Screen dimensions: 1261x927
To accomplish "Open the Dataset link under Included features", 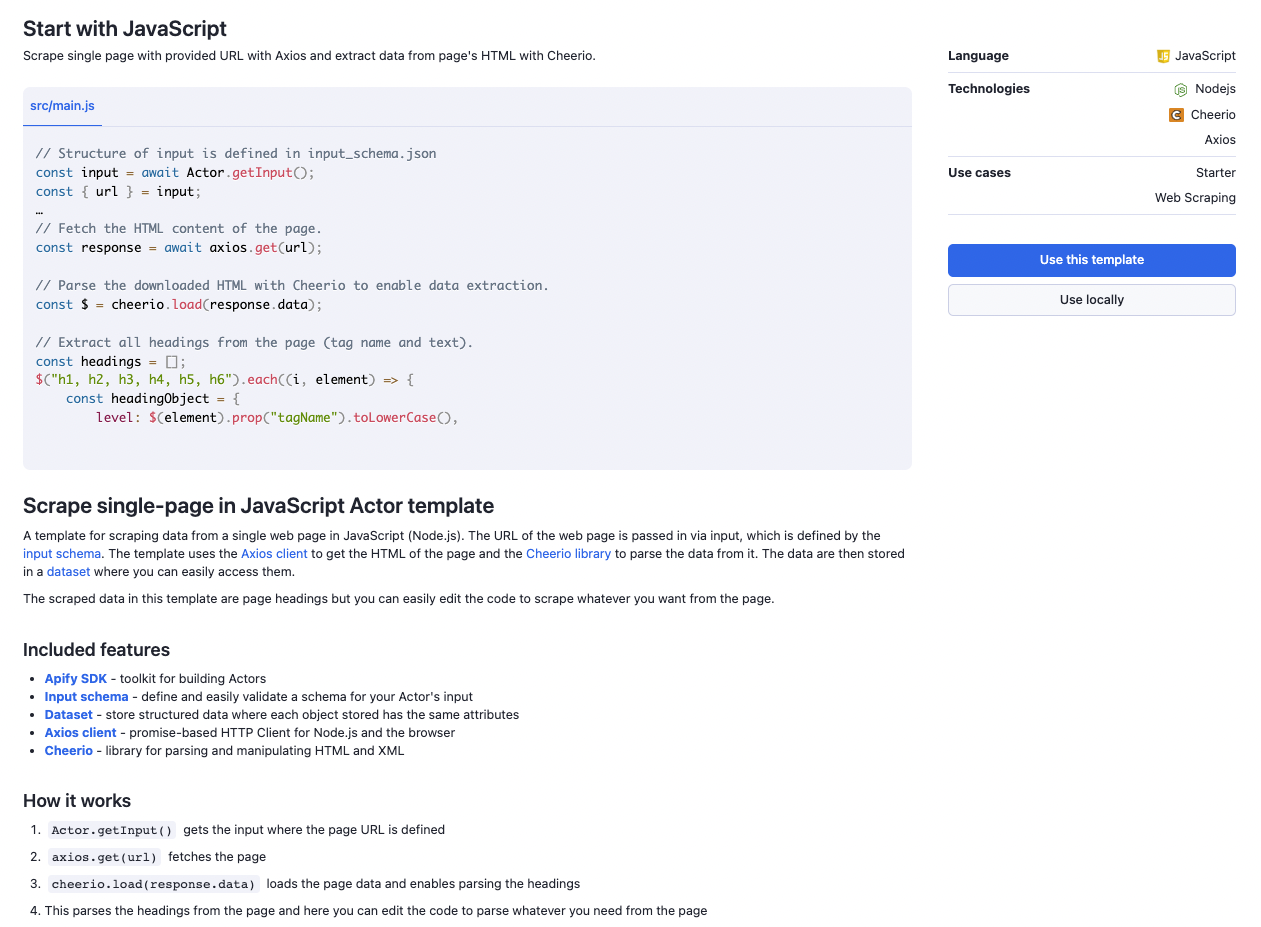I will pyautogui.click(x=68, y=714).
